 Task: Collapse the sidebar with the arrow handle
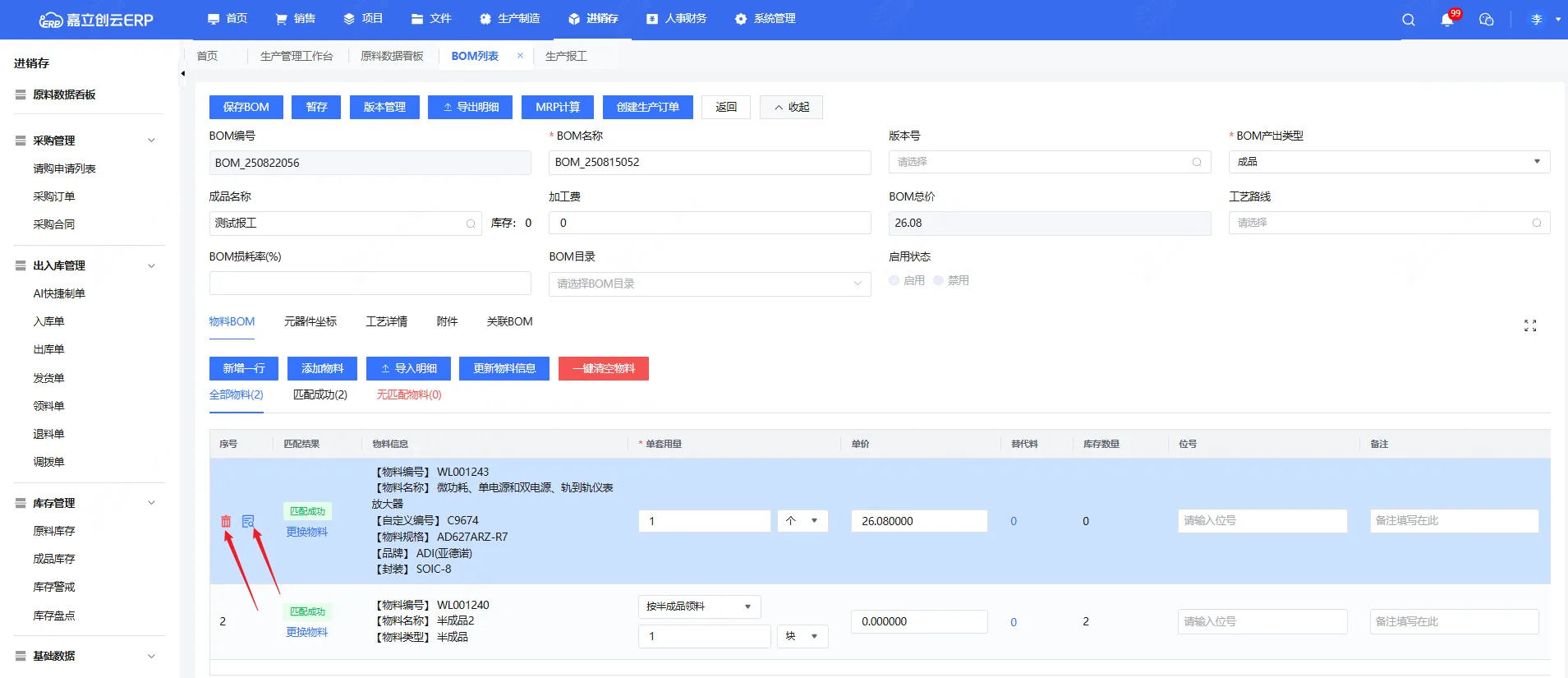pos(182,74)
